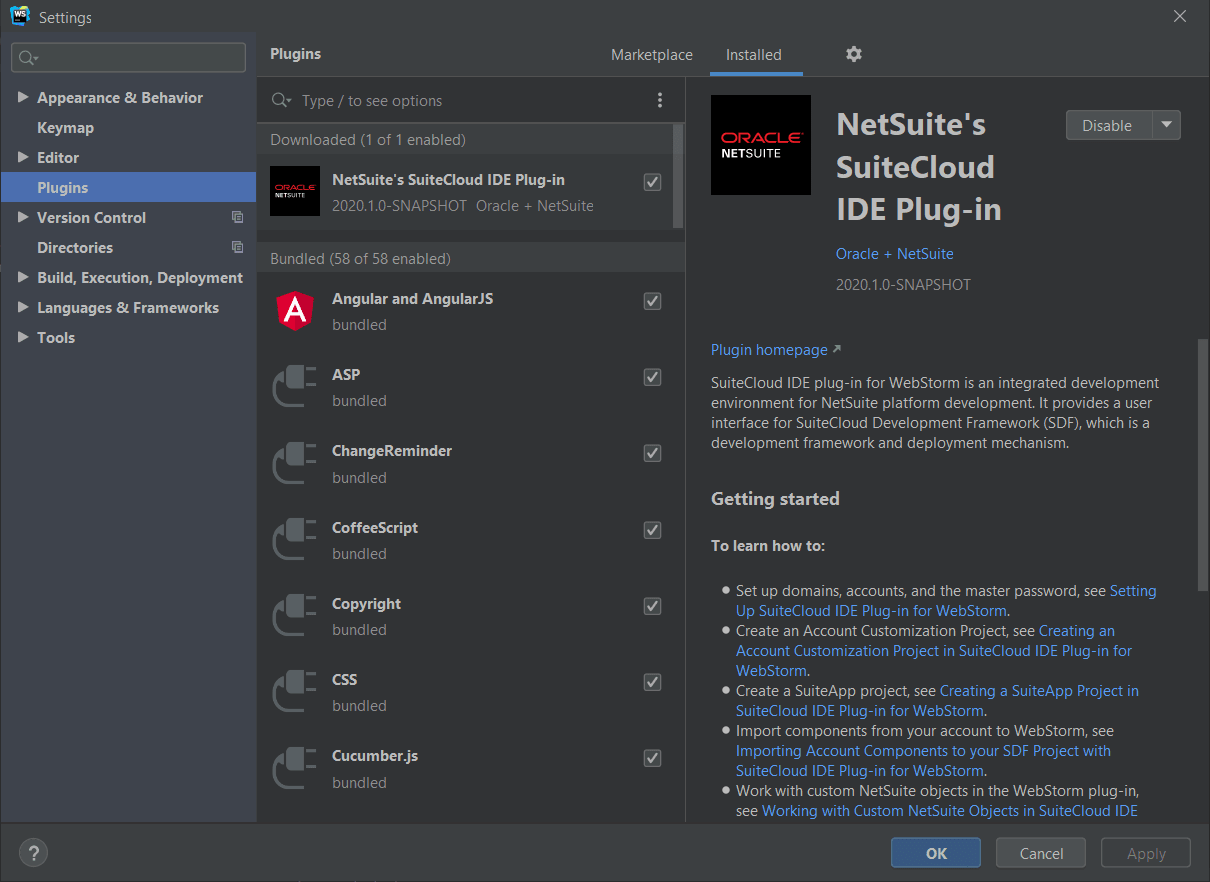The width and height of the screenshot is (1210, 882).
Task: Expand Languages & Frameworks node
Action: (x=23, y=307)
